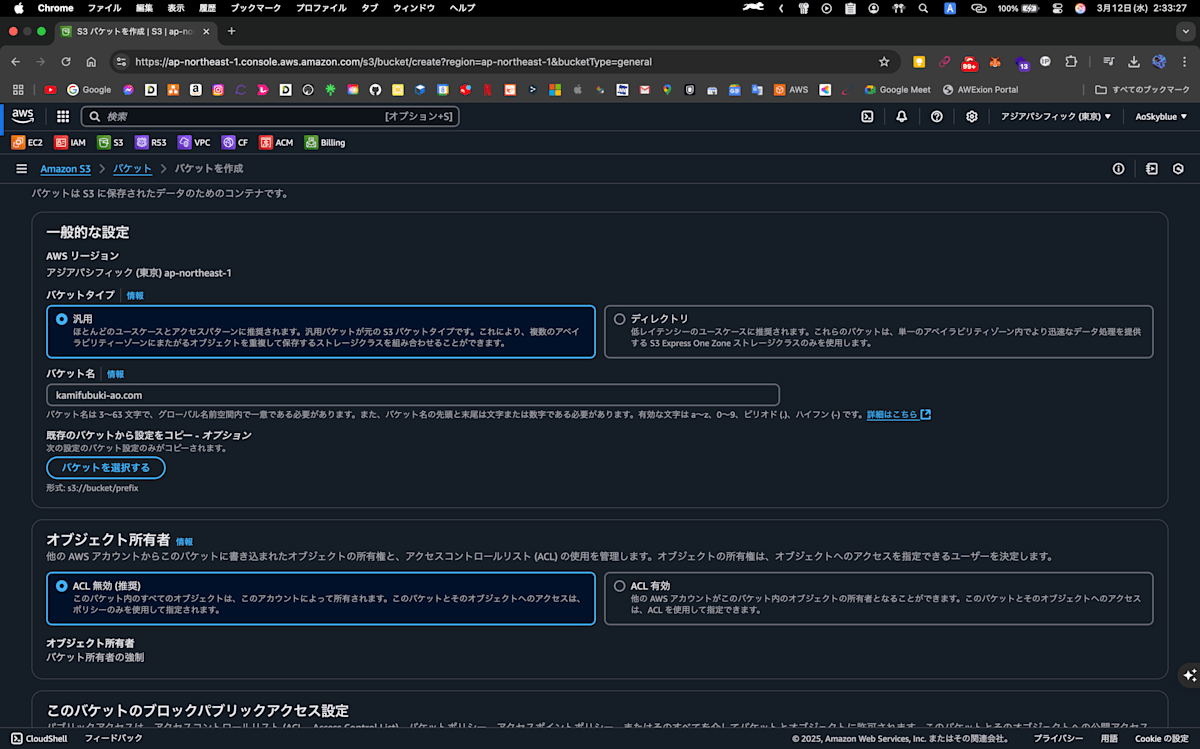Click 情報 link next to バケット名

click(115, 374)
